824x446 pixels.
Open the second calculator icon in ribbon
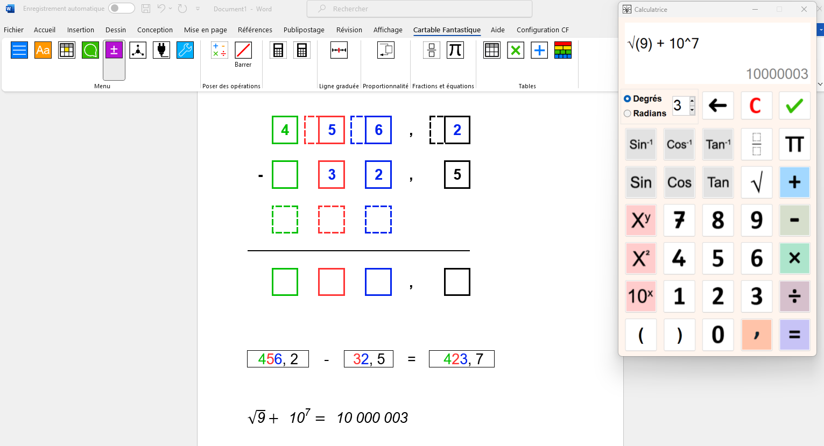(302, 50)
